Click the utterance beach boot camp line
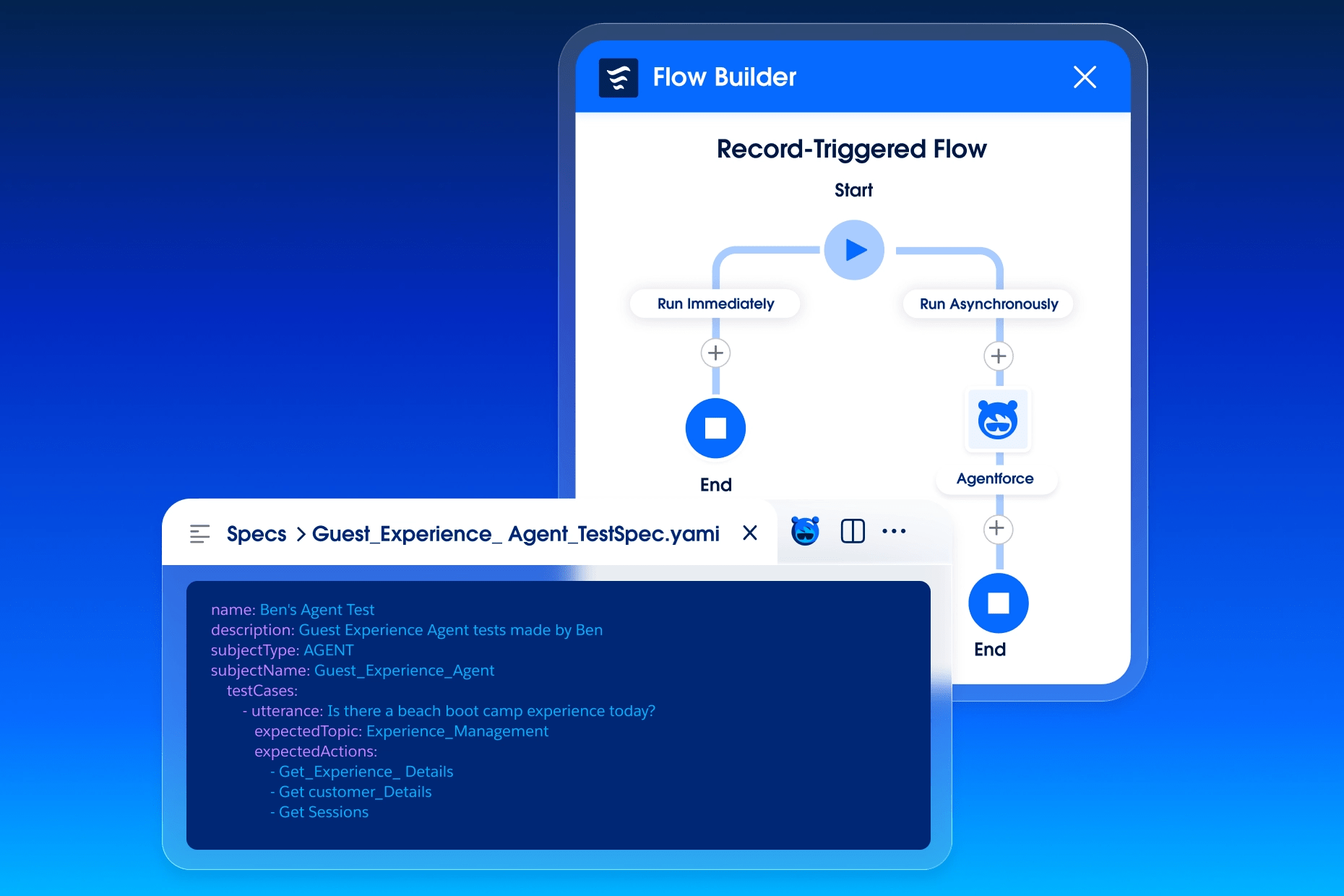This screenshot has height=896, width=1344. click(449, 711)
